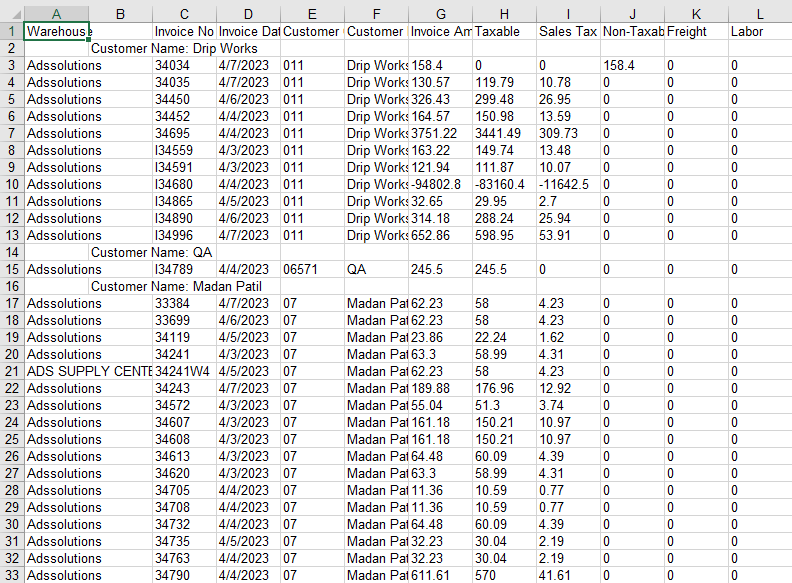Screen dimensions: 792x583
Task: Click invoice number I34789 cell
Action: pos(184,269)
